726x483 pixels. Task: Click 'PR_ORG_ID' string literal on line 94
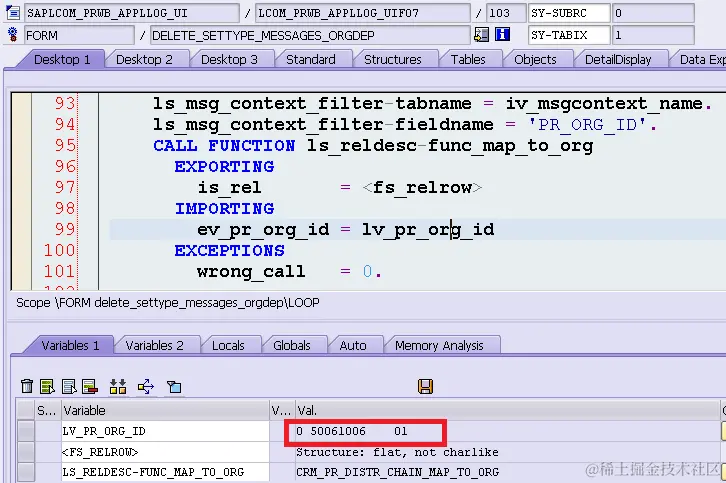[588, 125]
